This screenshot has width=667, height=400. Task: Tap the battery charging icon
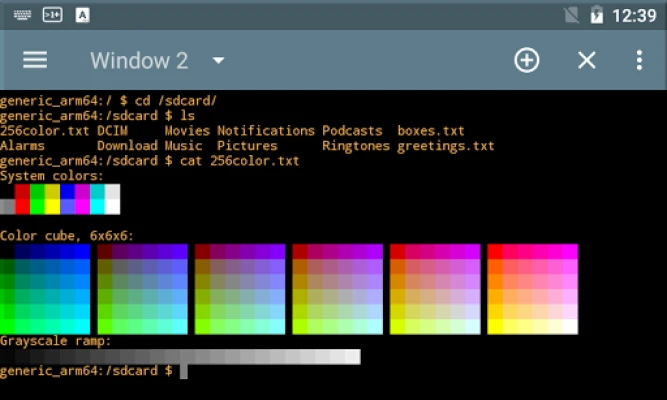point(597,15)
